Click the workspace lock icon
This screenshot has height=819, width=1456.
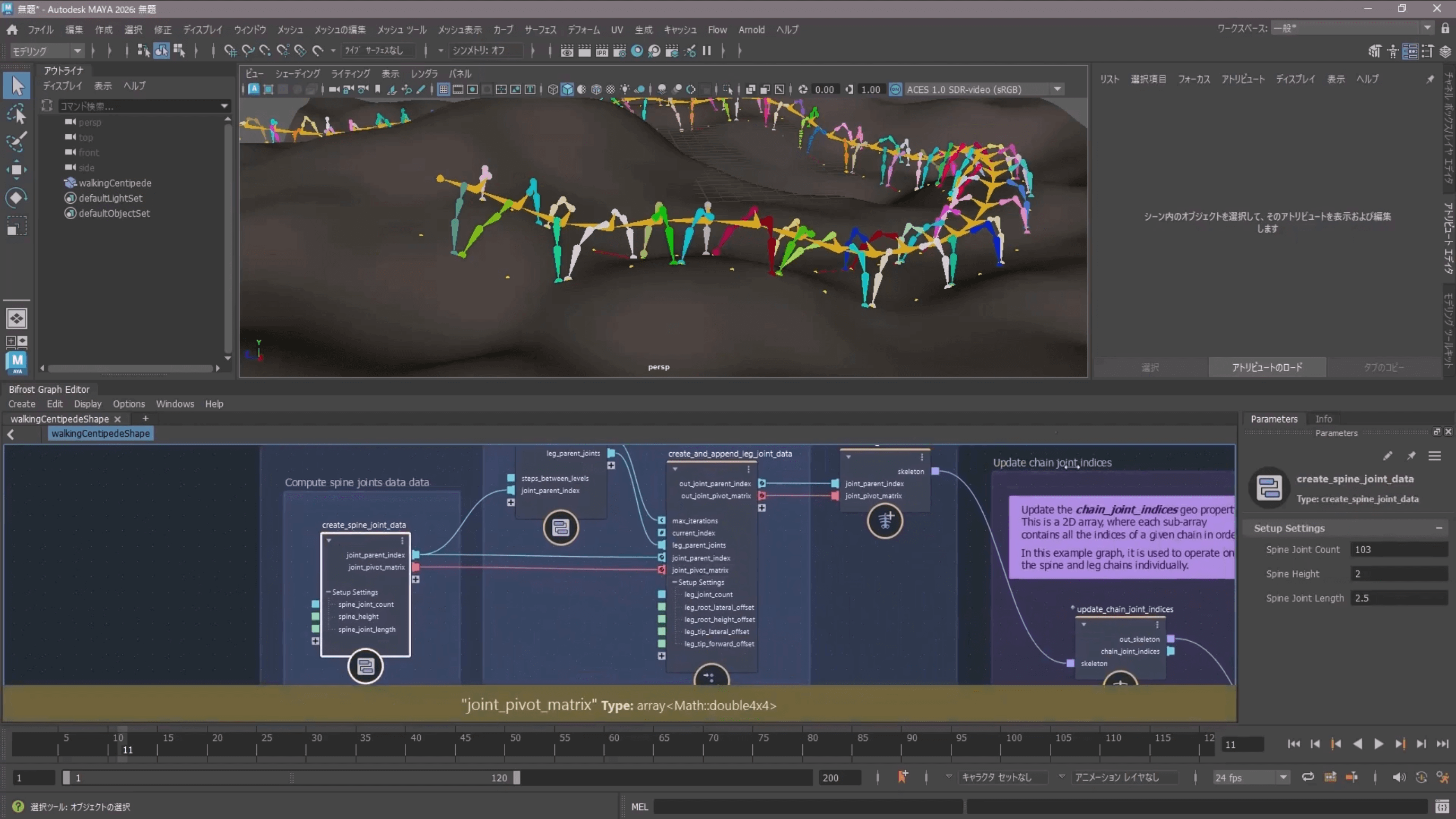pos(1445,28)
